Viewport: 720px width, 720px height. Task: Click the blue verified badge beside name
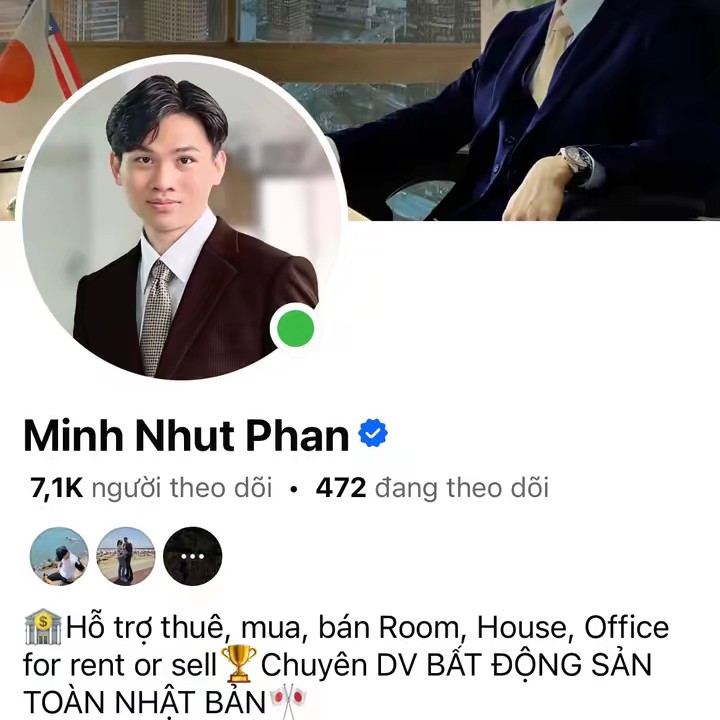coord(373,433)
